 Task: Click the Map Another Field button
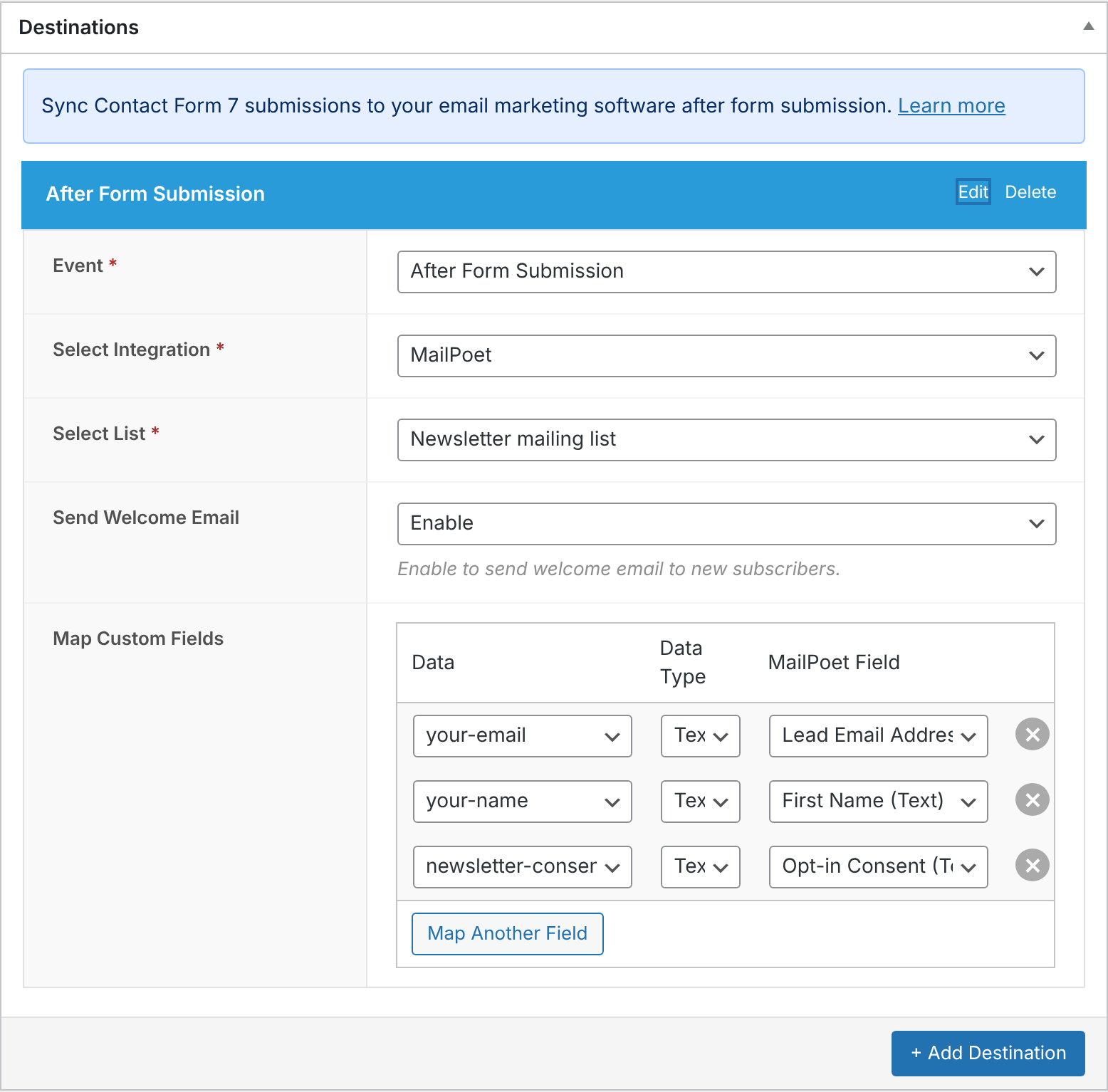(507, 933)
